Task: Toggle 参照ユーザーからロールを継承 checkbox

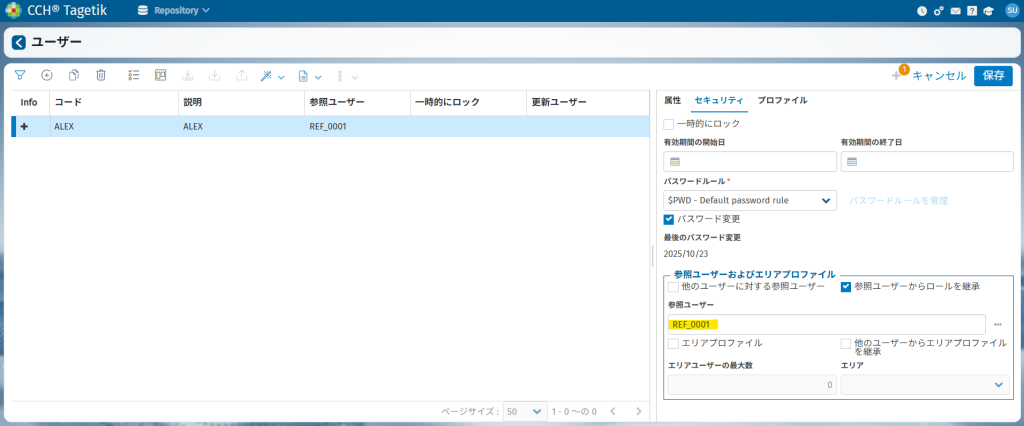Action: pos(846,286)
